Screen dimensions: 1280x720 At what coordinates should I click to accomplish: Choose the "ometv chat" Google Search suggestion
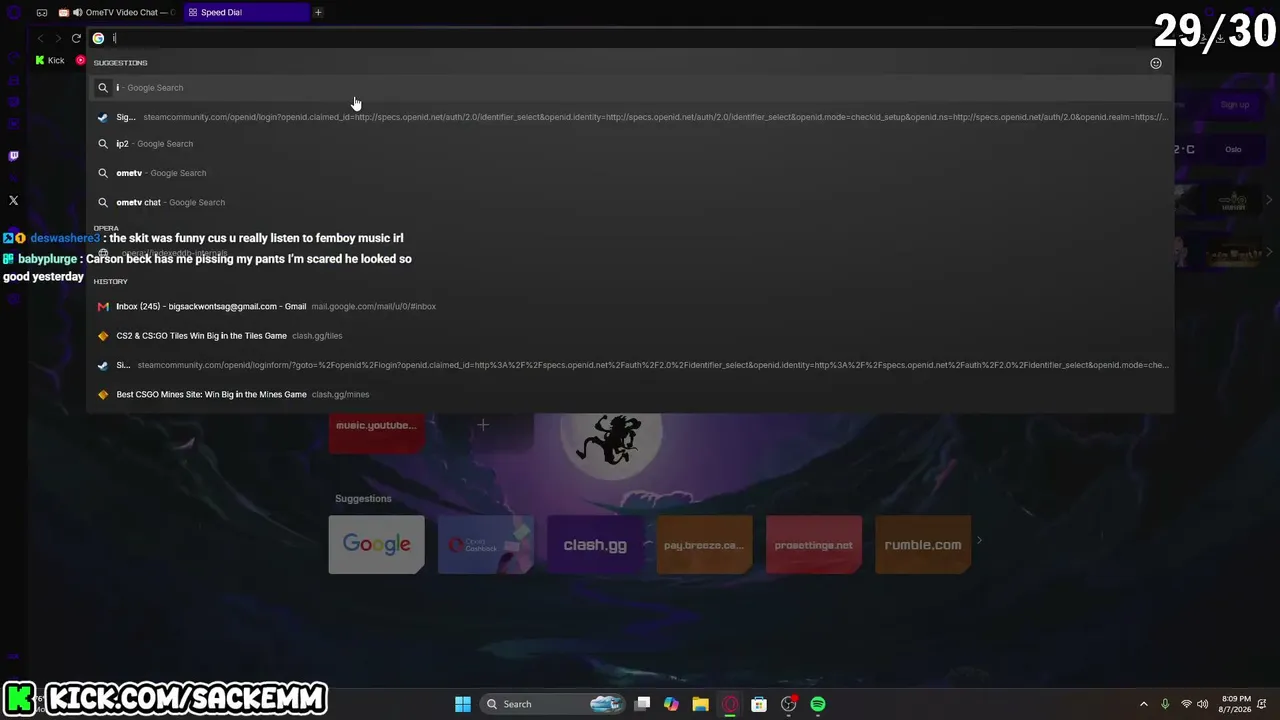630,202
